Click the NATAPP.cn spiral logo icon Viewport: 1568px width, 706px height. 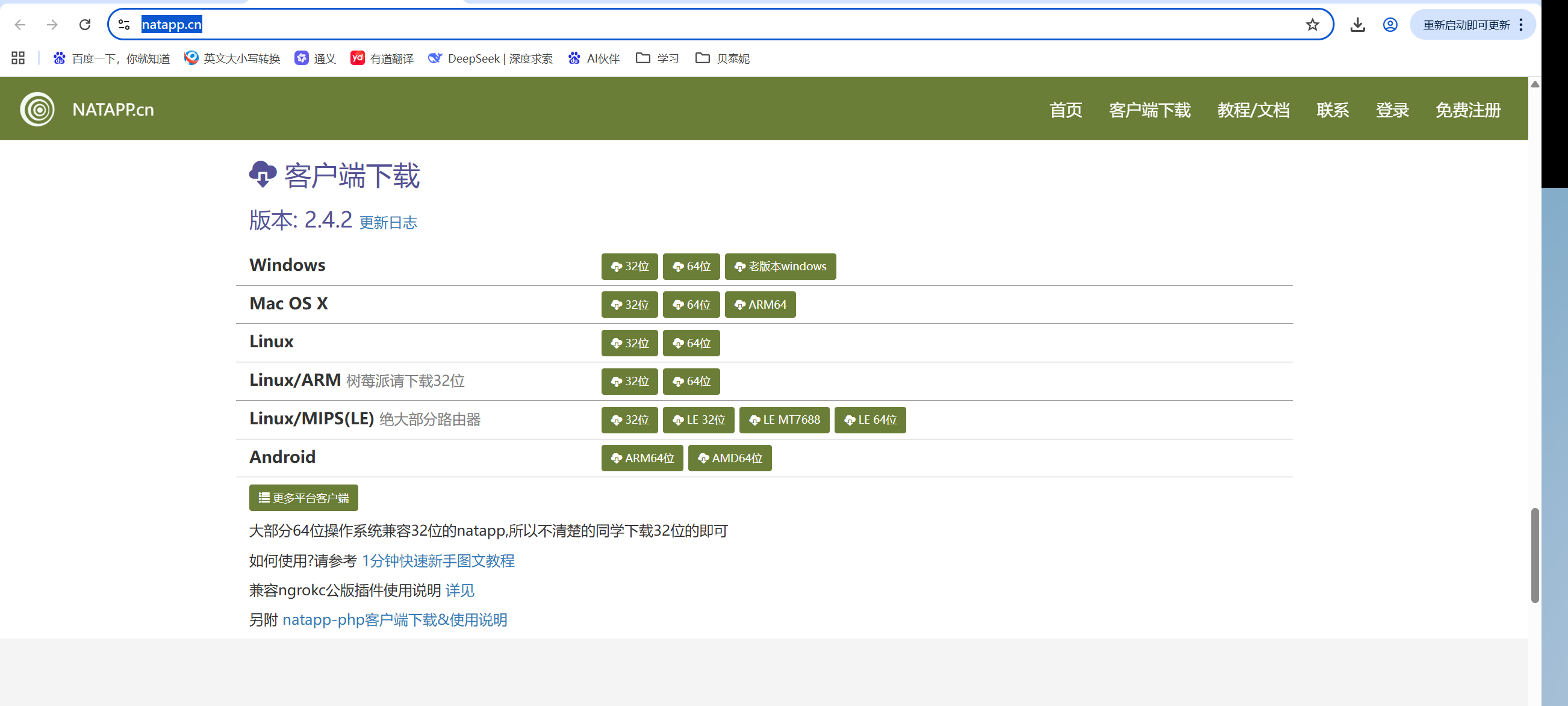(37, 110)
